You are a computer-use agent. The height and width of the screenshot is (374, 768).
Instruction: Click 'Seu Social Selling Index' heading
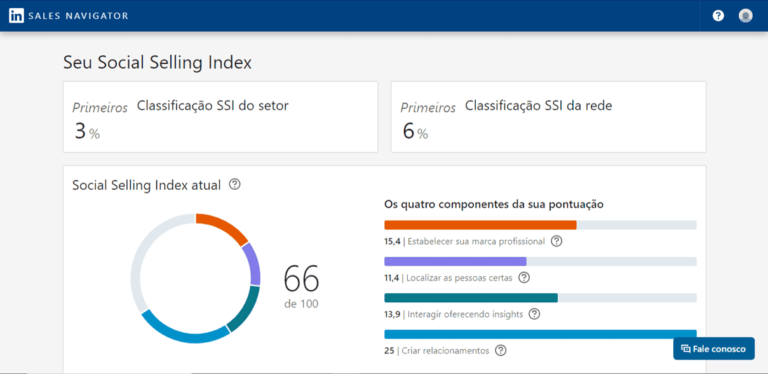(157, 63)
